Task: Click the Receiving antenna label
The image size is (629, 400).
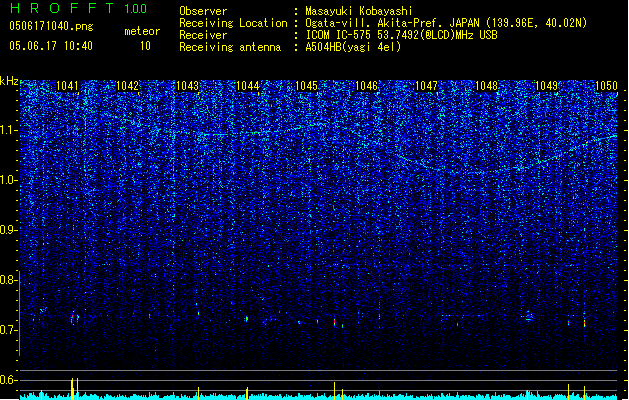Action: 230,47
